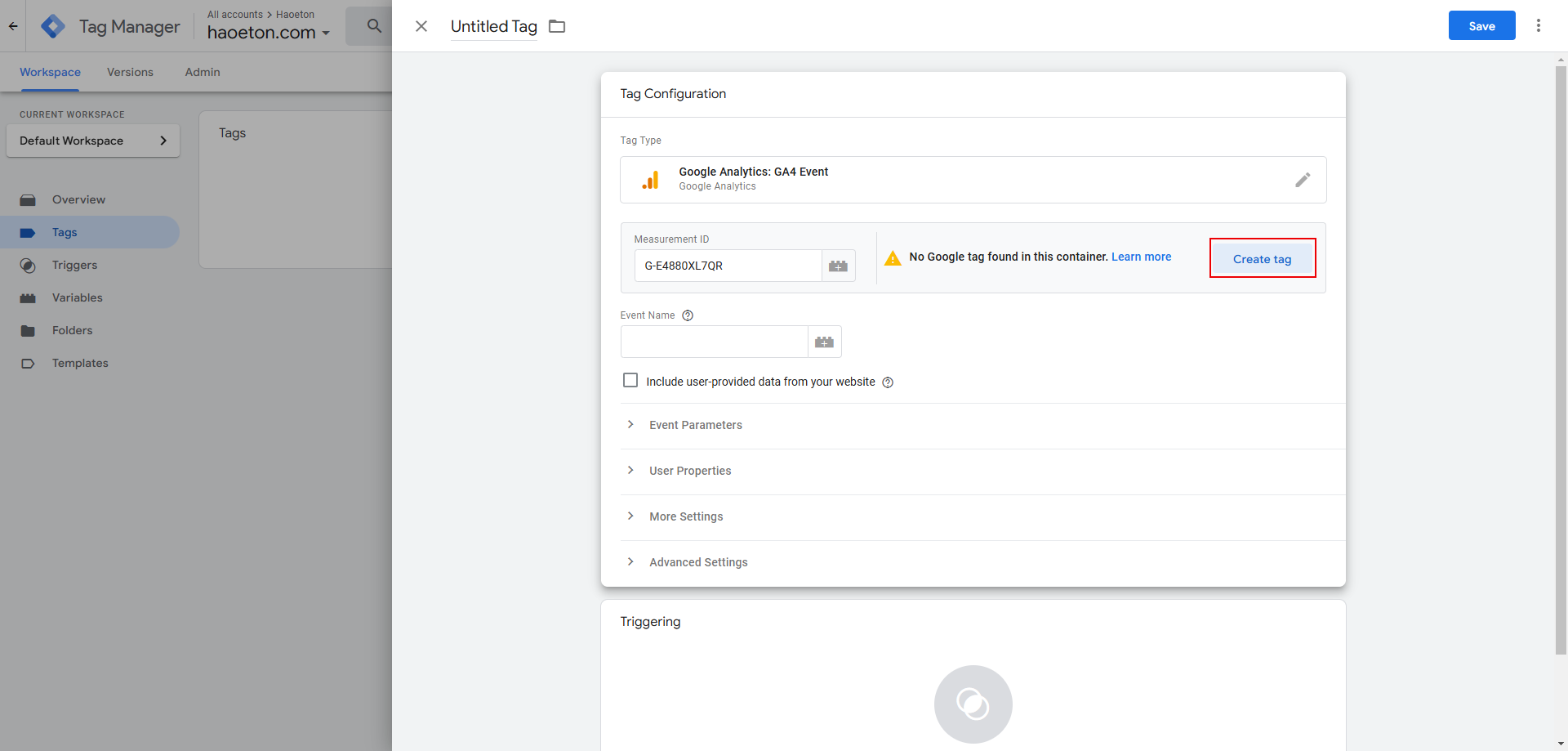
Task: Click the Variables sidebar icon
Action: coord(28,298)
